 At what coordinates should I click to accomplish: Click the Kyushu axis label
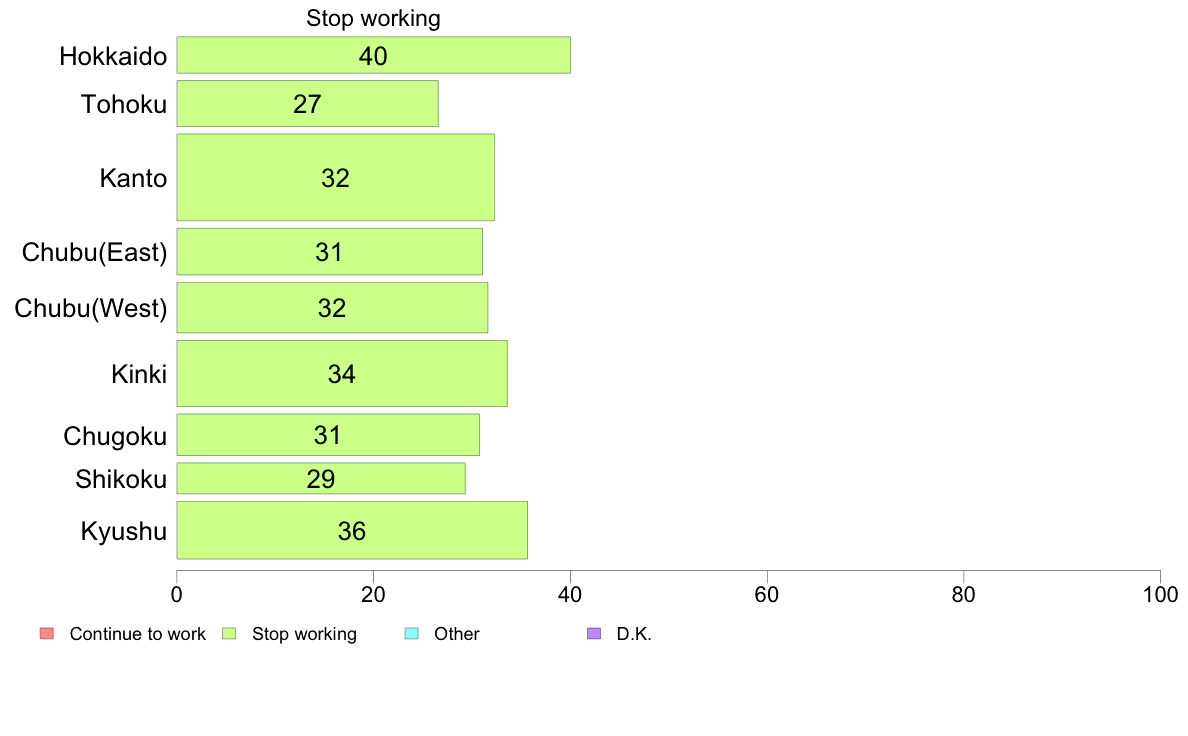pos(123,531)
